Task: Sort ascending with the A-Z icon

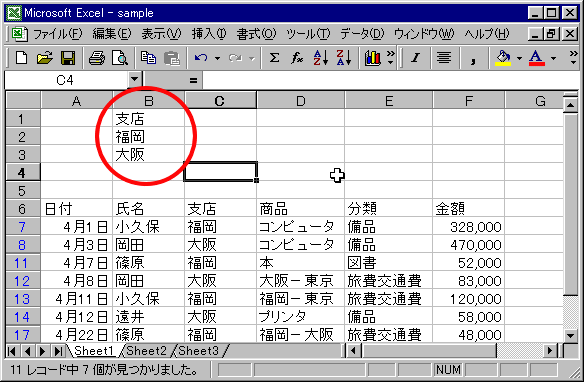Action: 320,58
